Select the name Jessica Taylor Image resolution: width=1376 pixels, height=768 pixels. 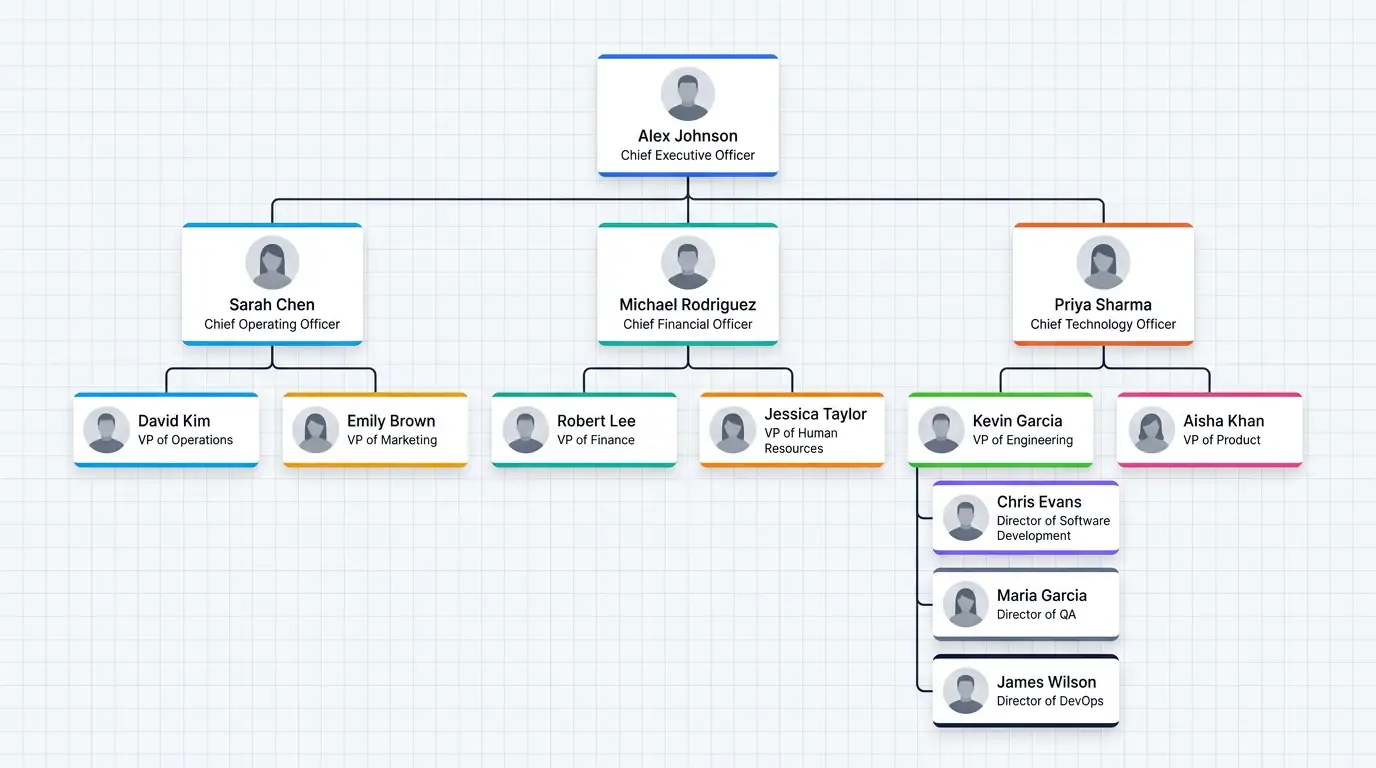point(816,414)
